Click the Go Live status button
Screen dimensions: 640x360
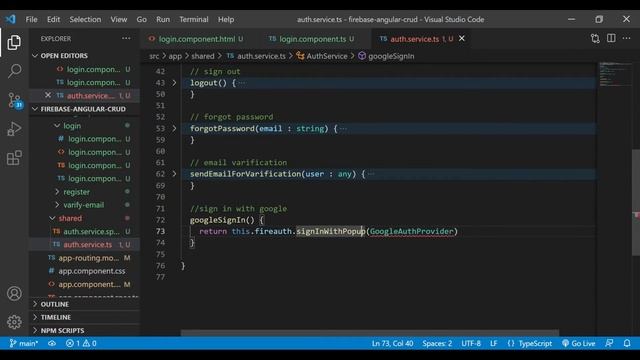(x=578, y=343)
